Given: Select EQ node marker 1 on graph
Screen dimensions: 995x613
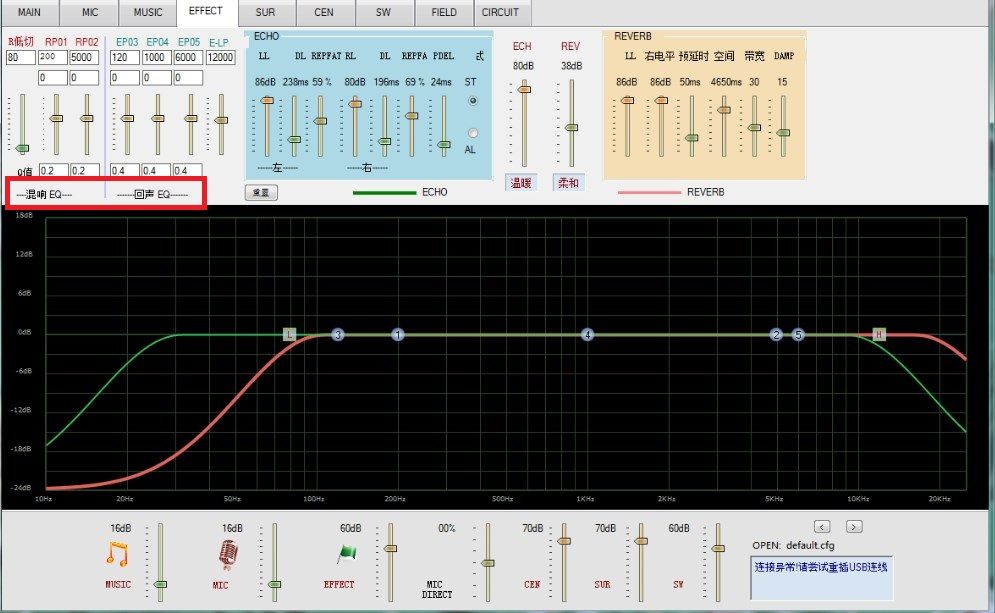Looking at the screenshot, I should click(398, 334).
